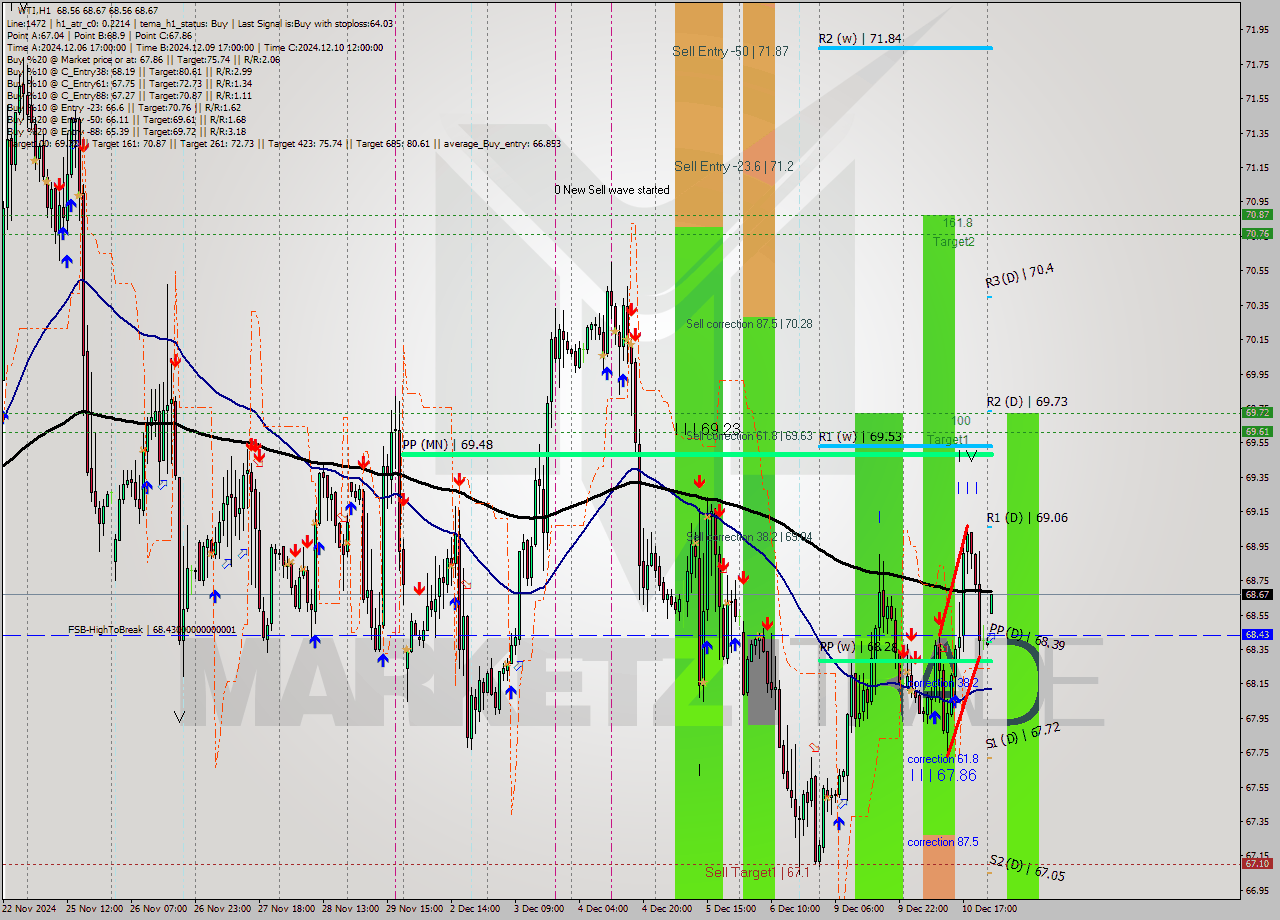Click the 'Sell correction 61.8 | 69.63' label
Screen dimensions: 1280x920
(x=749, y=436)
